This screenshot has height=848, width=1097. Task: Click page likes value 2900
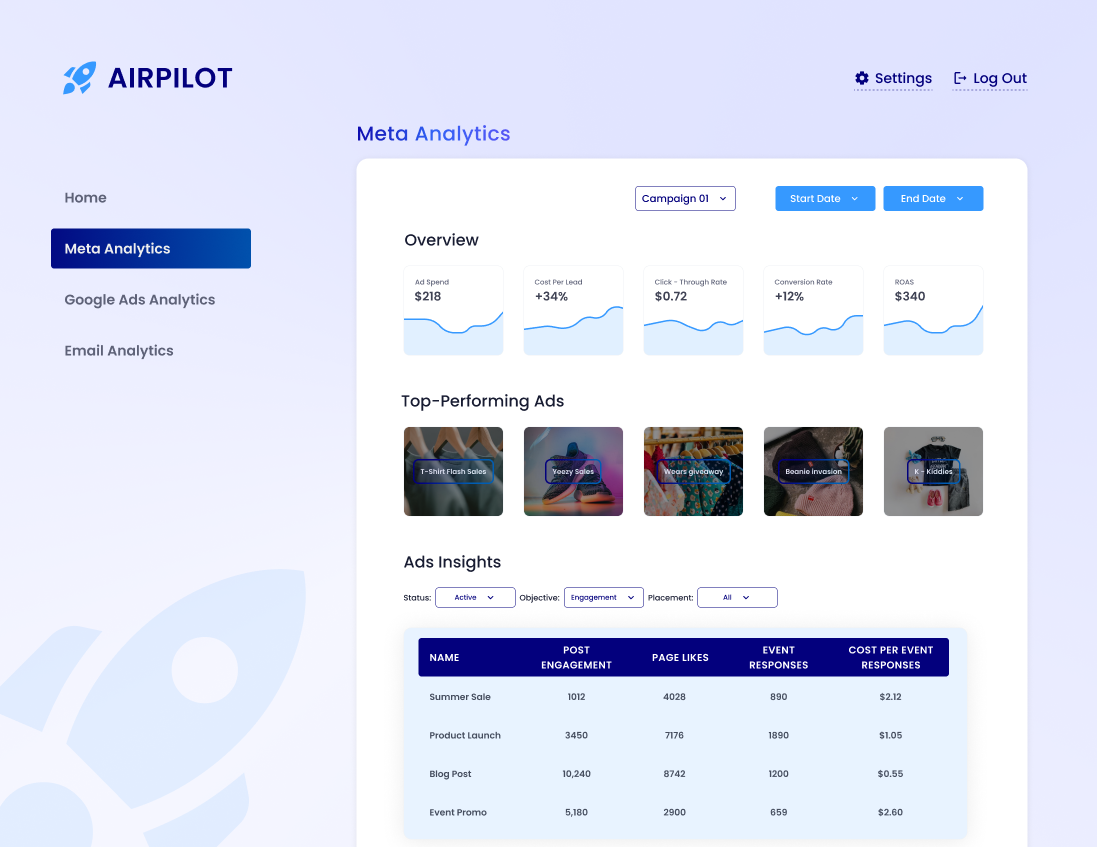[x=674, y=812]
